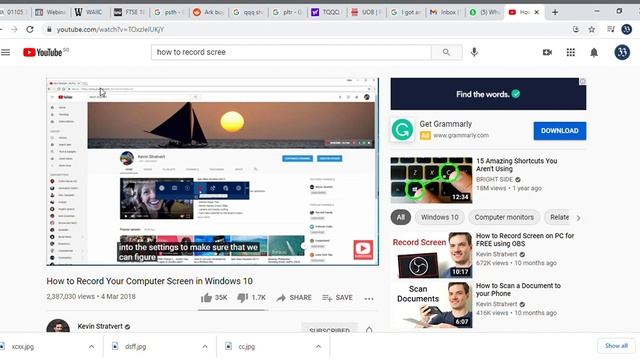Screen dimensions: 640x360
Task: Expand options for xcxx.jpg download
Action: pos(91,347)
